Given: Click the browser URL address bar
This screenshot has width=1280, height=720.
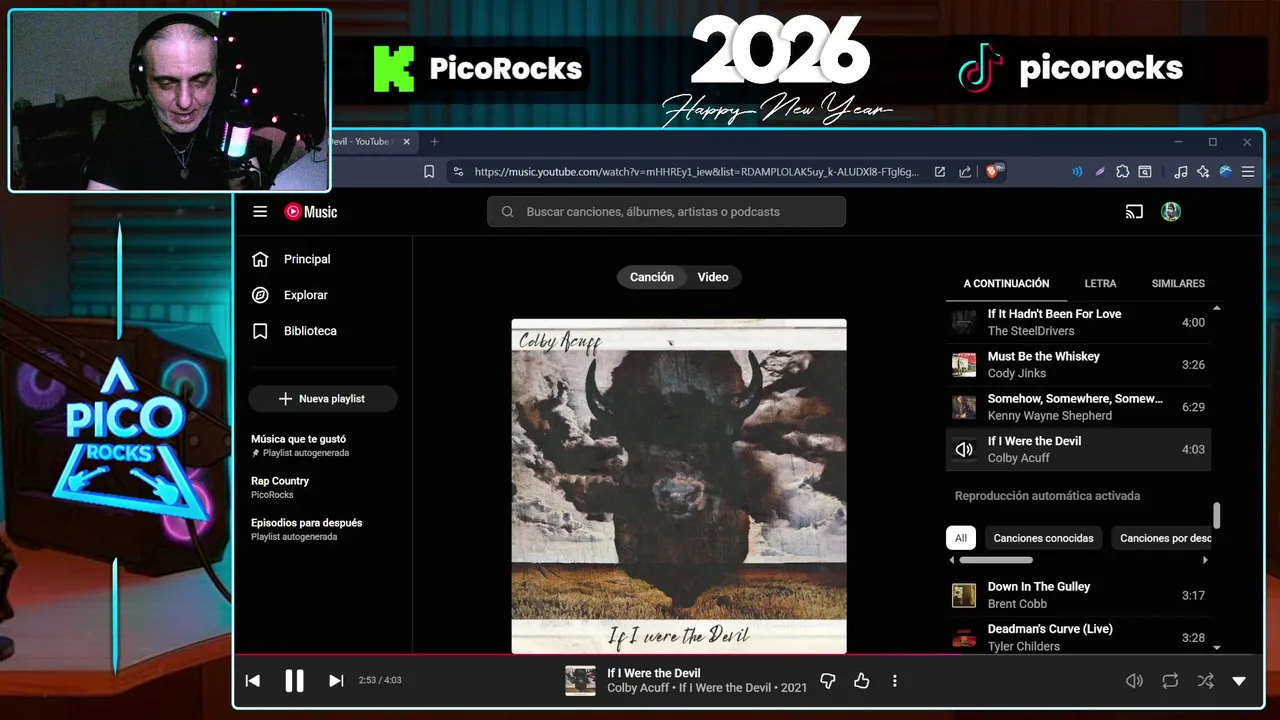Looking at the screenshot, I should (696, 172).
